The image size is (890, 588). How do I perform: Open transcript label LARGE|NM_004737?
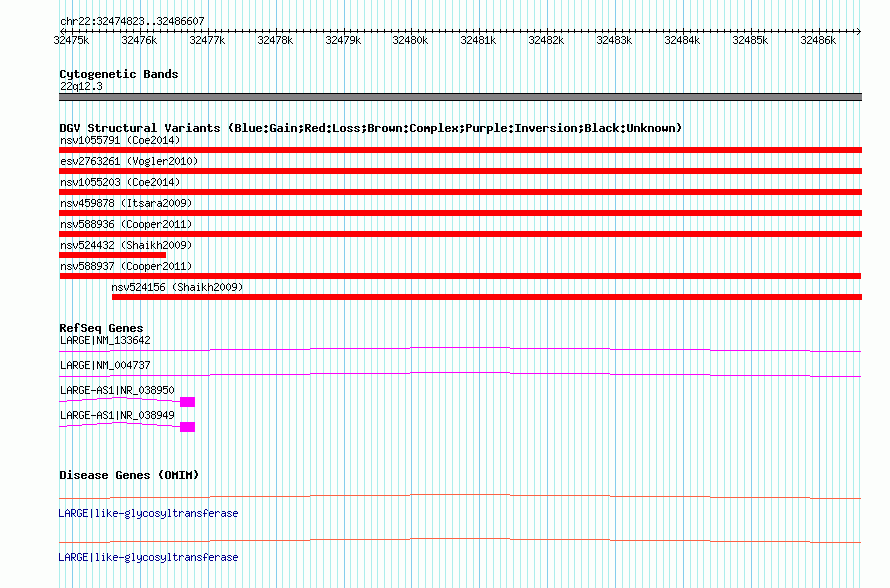(x=105, y=366)
